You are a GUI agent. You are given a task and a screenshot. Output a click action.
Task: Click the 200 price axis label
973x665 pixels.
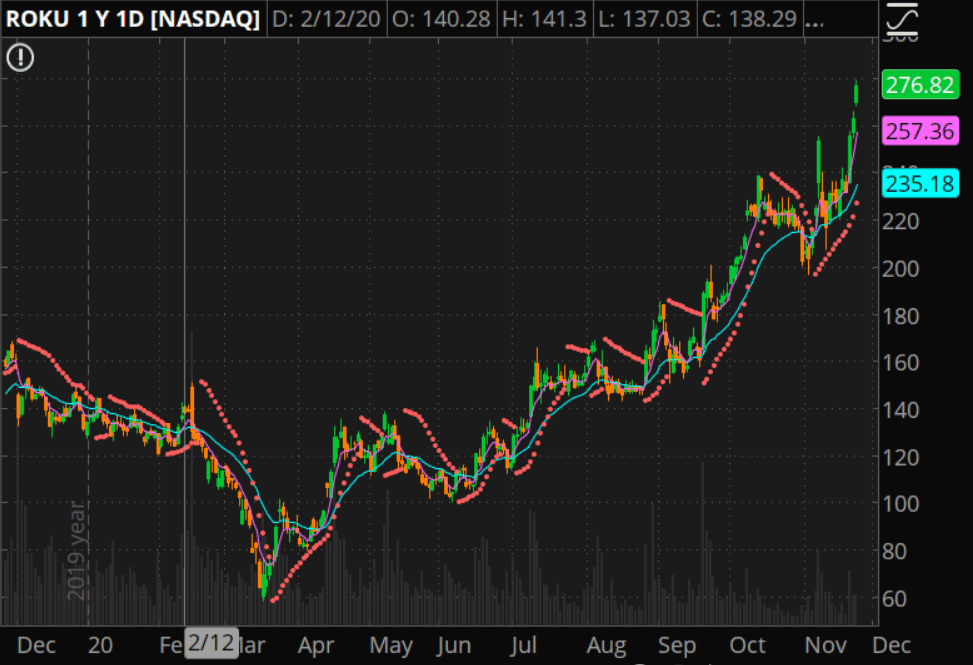(901, 269)
